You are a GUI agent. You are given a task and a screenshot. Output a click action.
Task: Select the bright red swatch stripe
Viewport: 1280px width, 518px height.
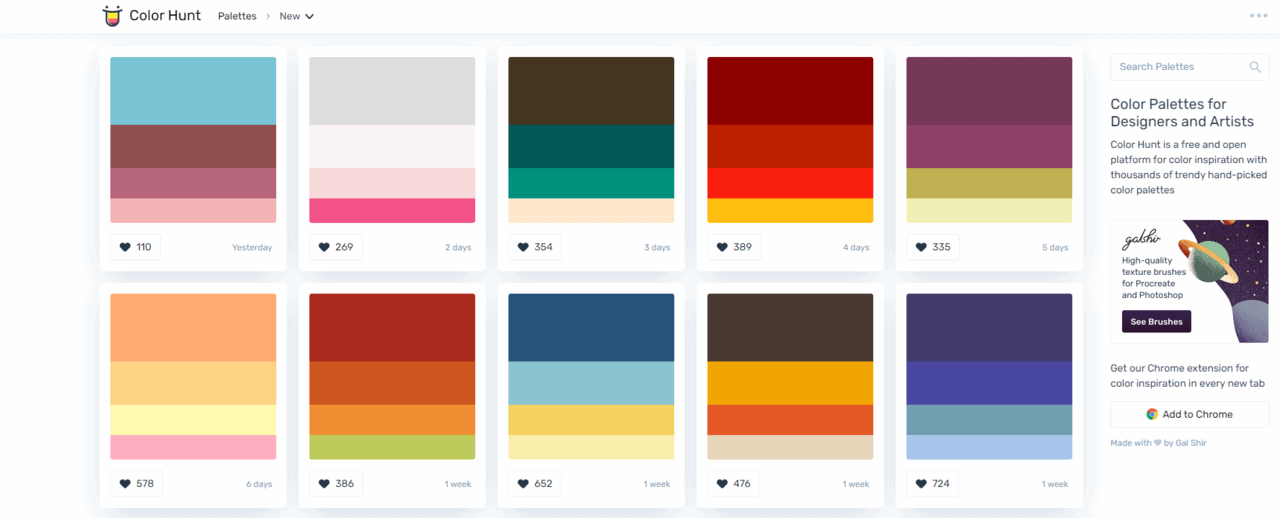(x=790, y=183)
